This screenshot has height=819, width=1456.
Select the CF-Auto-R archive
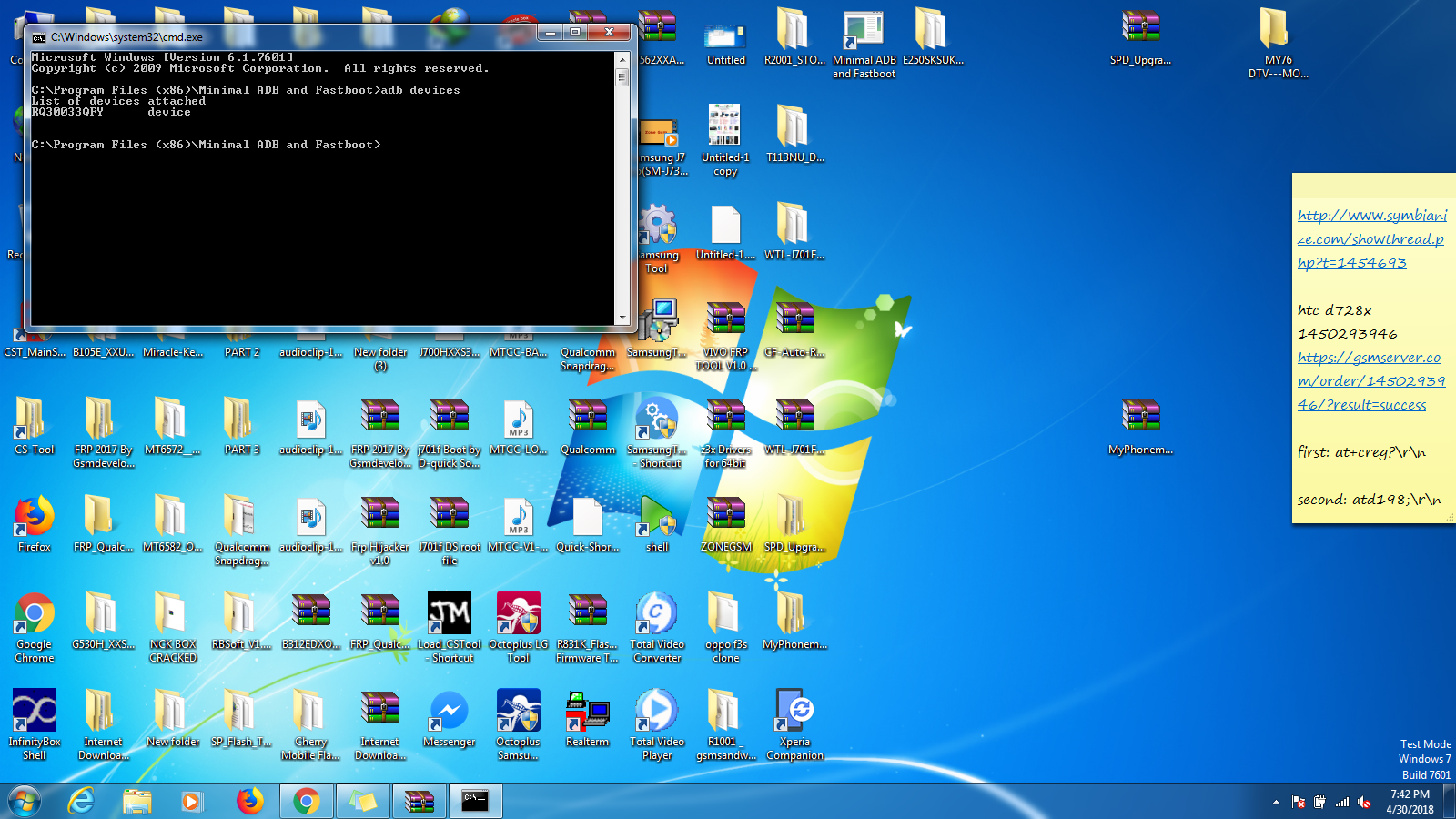click(x=794, y=329)
